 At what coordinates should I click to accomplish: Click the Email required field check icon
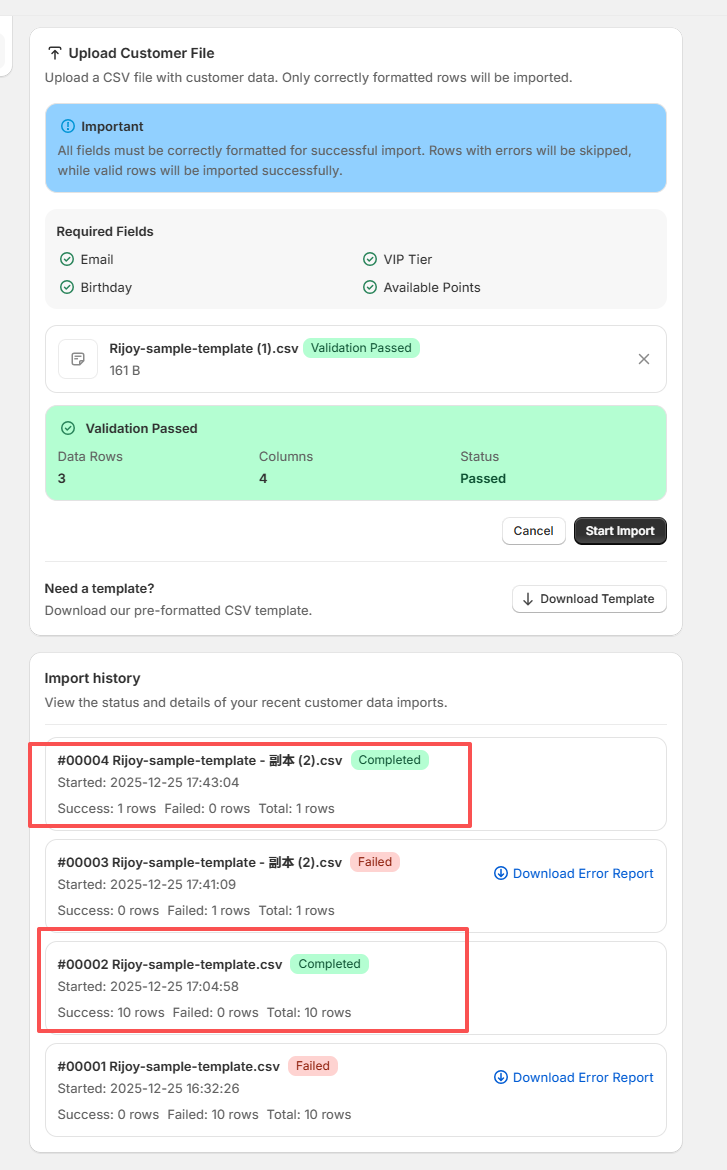click(x=67, y=259)
